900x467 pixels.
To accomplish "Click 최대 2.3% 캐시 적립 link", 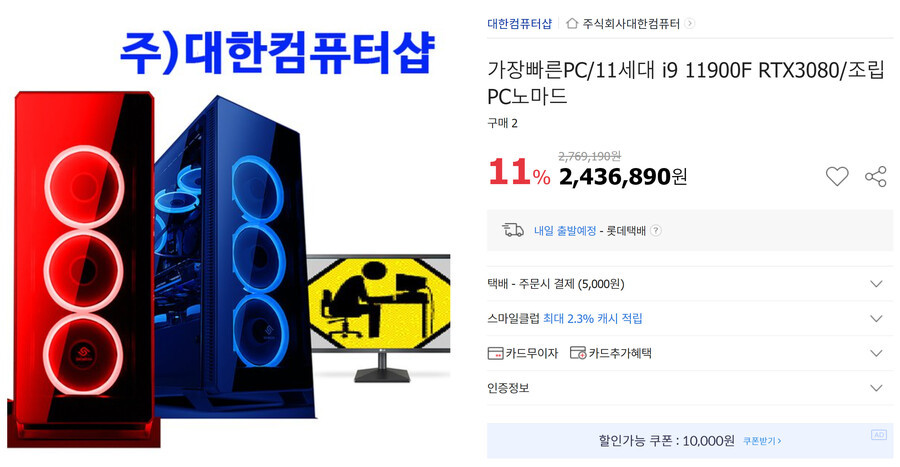I will pos(592,318).
